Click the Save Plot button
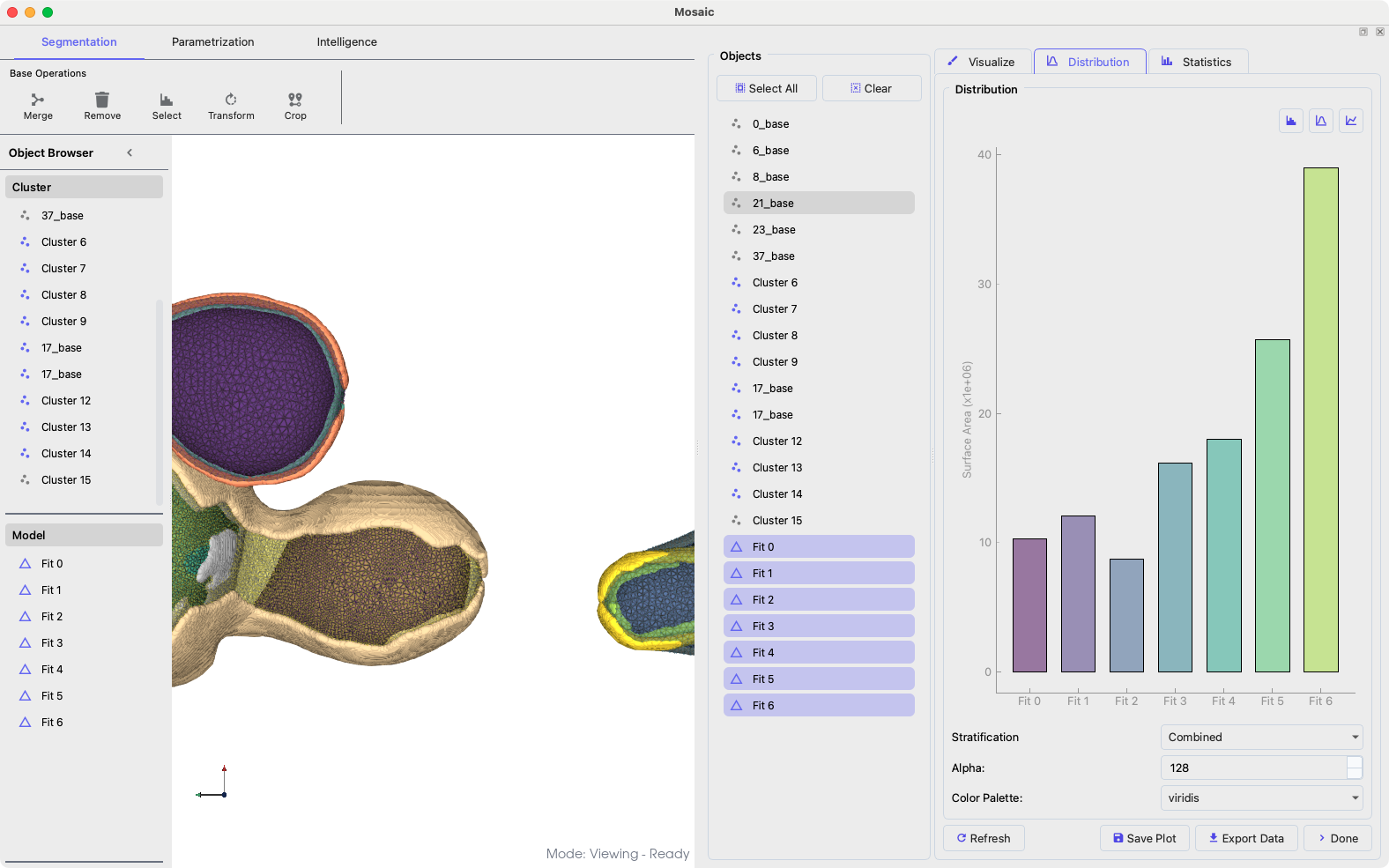 [1145, 839]
